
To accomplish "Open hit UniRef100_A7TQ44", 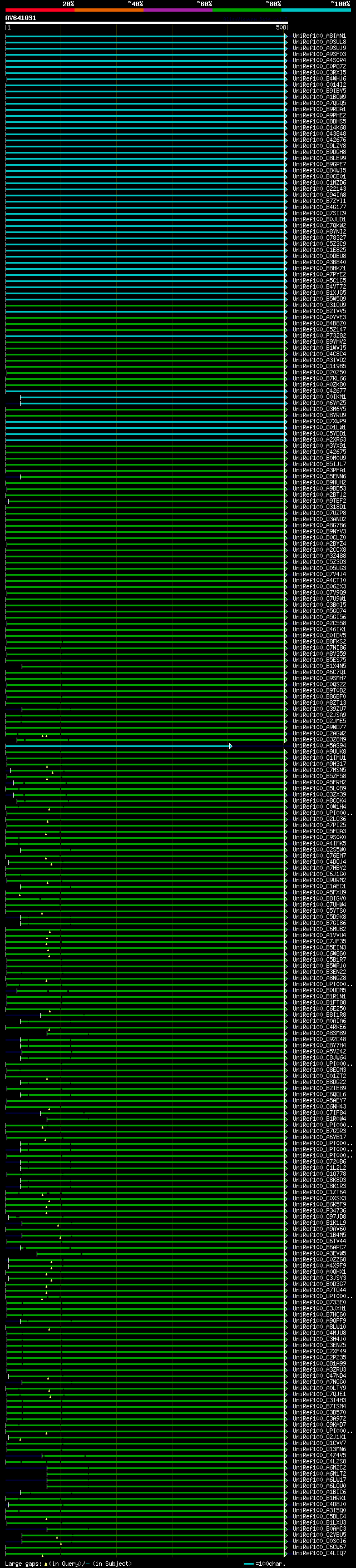I will [x=319, y=1290].
